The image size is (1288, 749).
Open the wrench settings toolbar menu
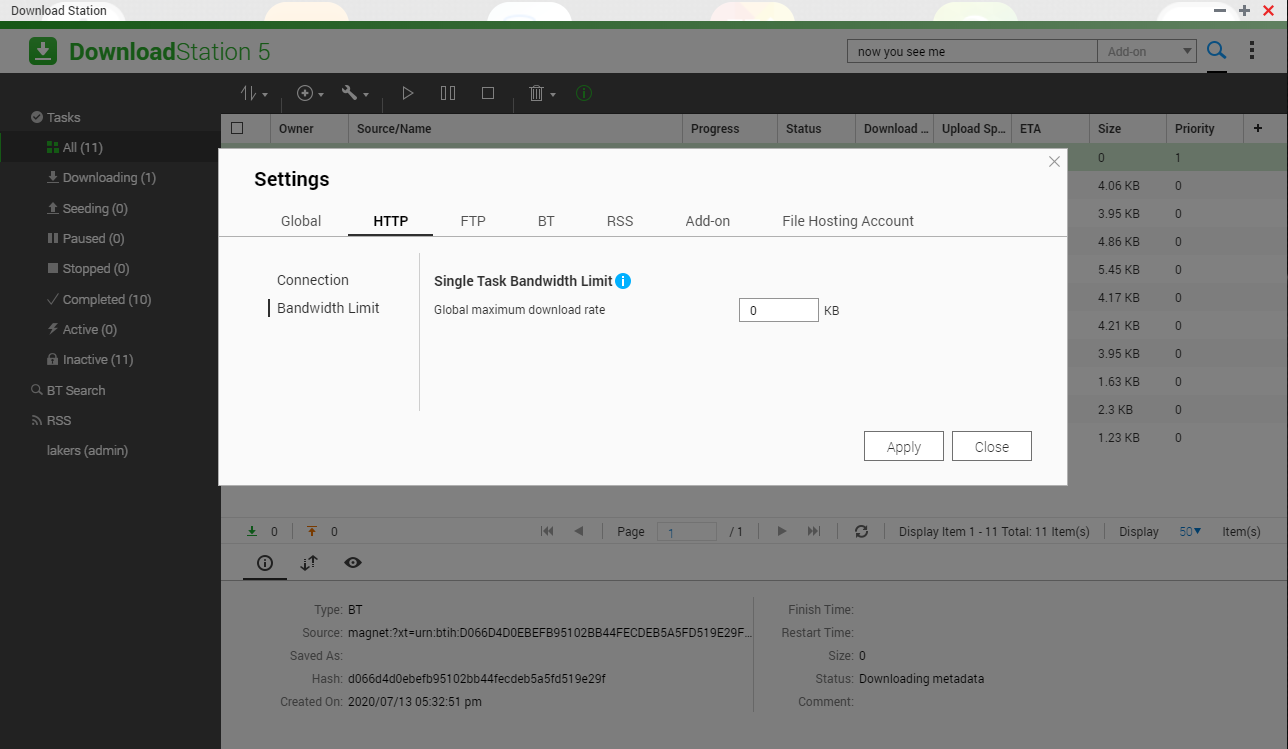click(355, 93)
